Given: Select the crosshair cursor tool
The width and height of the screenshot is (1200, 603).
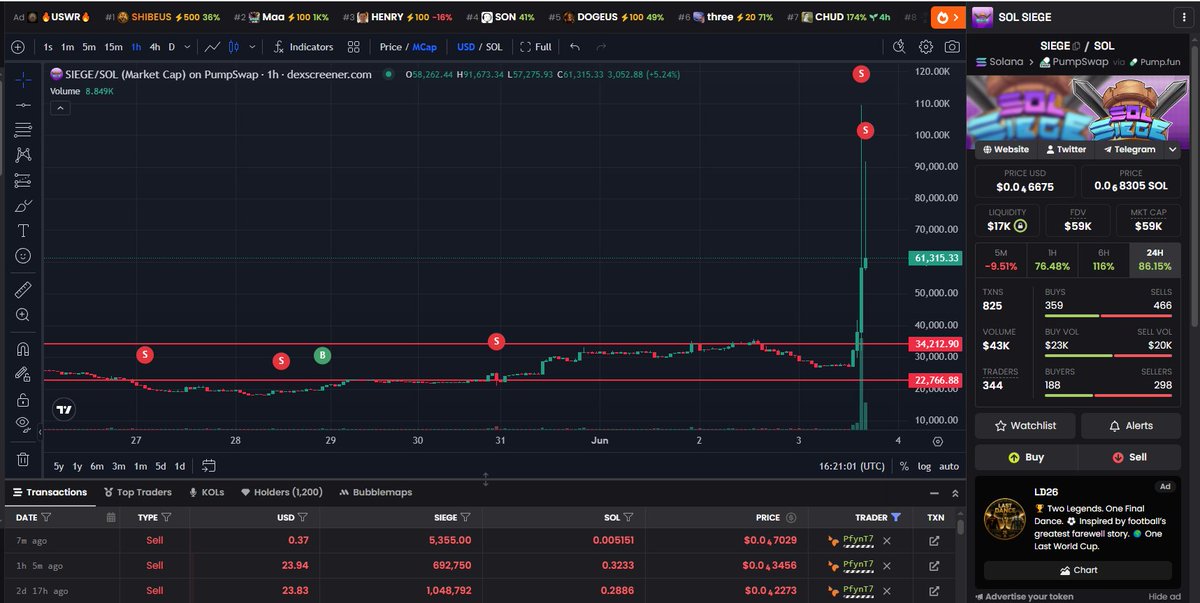Looking at the screenshot, I should tap(22, 79).
